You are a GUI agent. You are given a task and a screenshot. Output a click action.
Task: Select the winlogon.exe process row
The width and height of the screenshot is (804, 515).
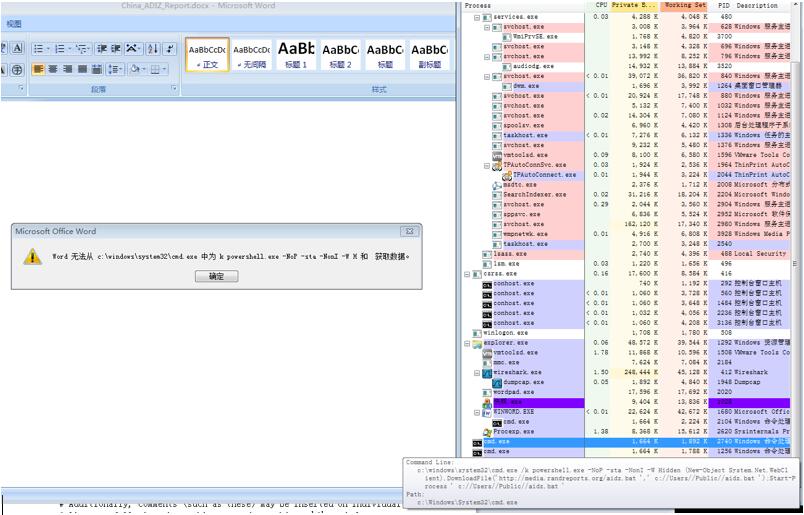pyautogui.click(x=630, y=333)
